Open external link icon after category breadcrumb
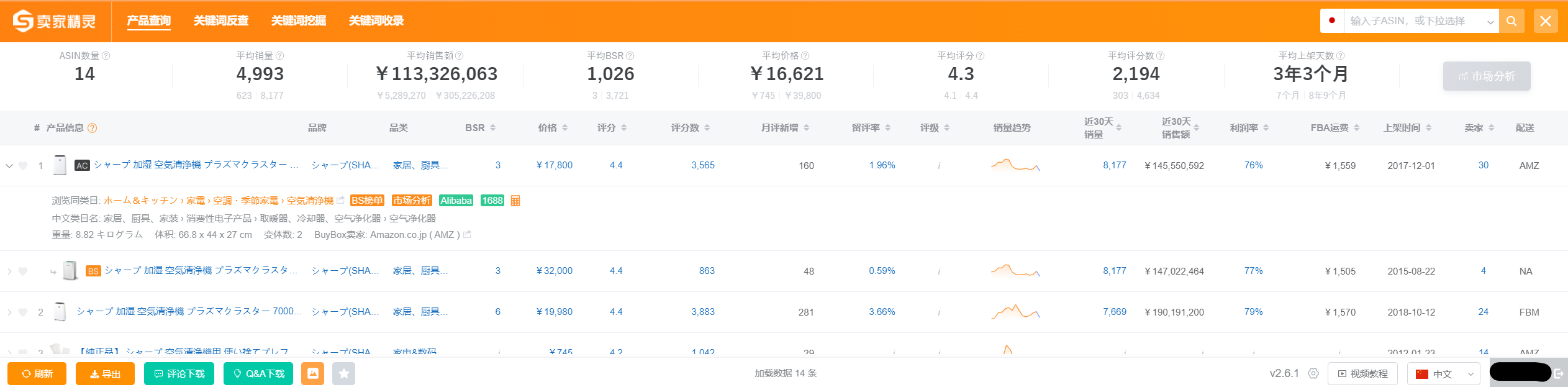 click(340, 200)
